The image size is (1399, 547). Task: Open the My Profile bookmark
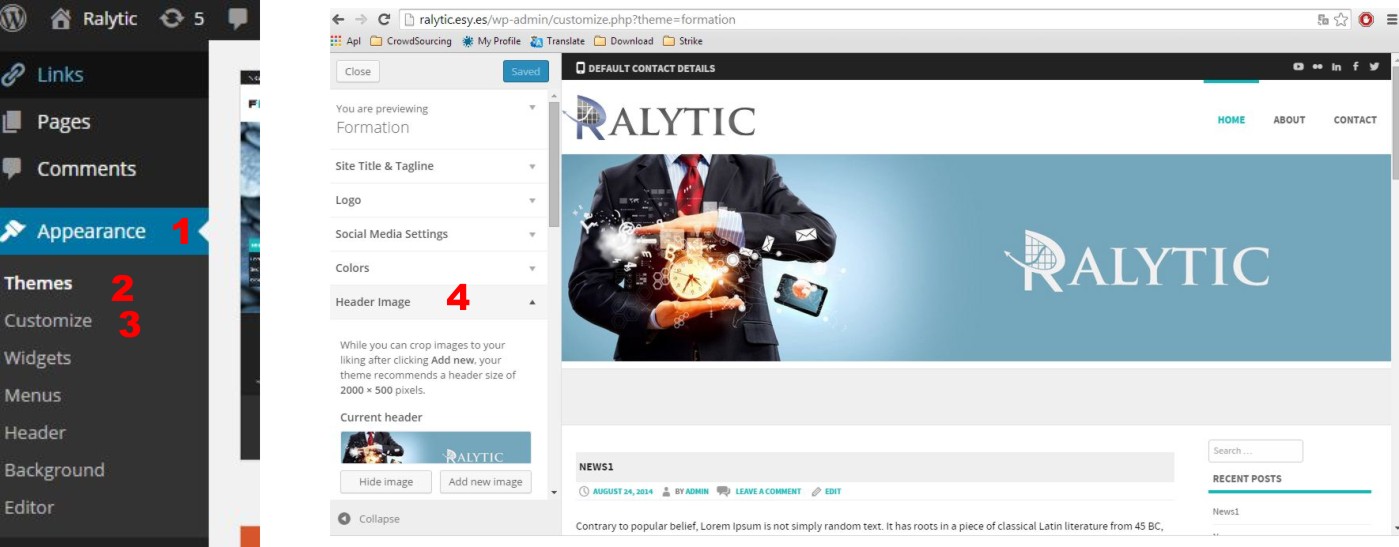coord(491,41)
